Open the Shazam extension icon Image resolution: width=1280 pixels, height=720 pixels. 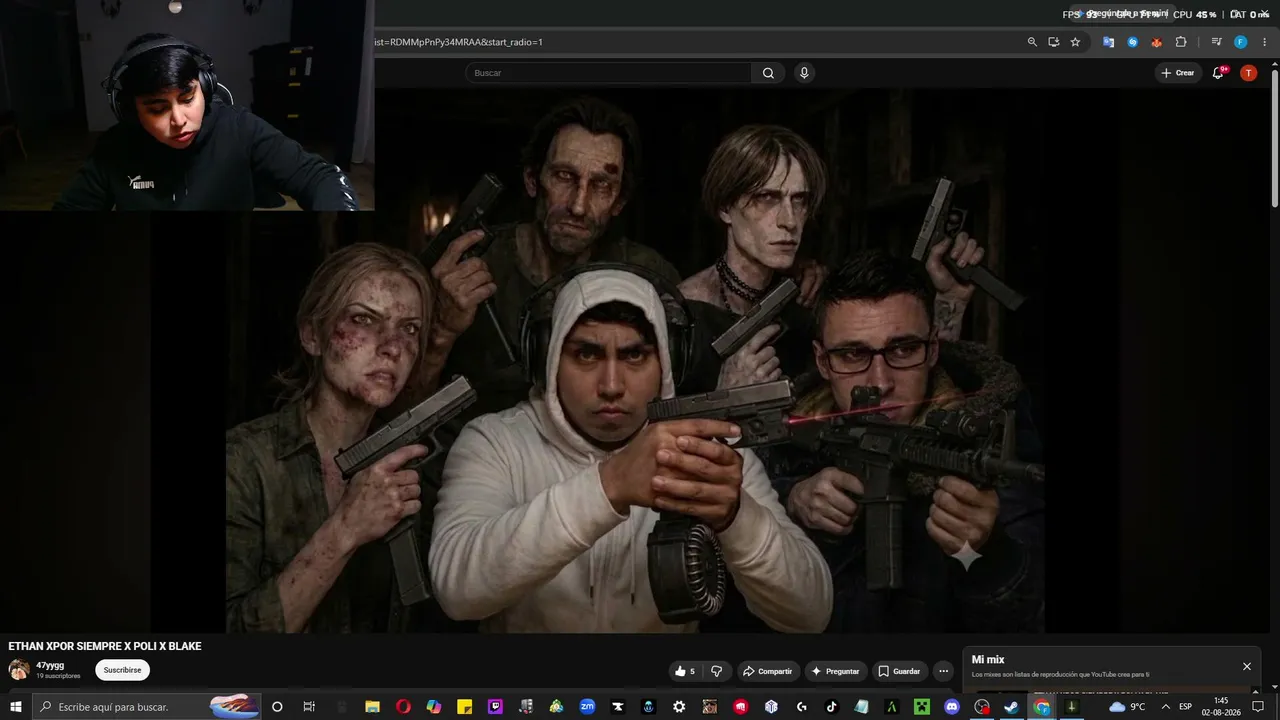pyautogui.click(x=1133, y=42)
